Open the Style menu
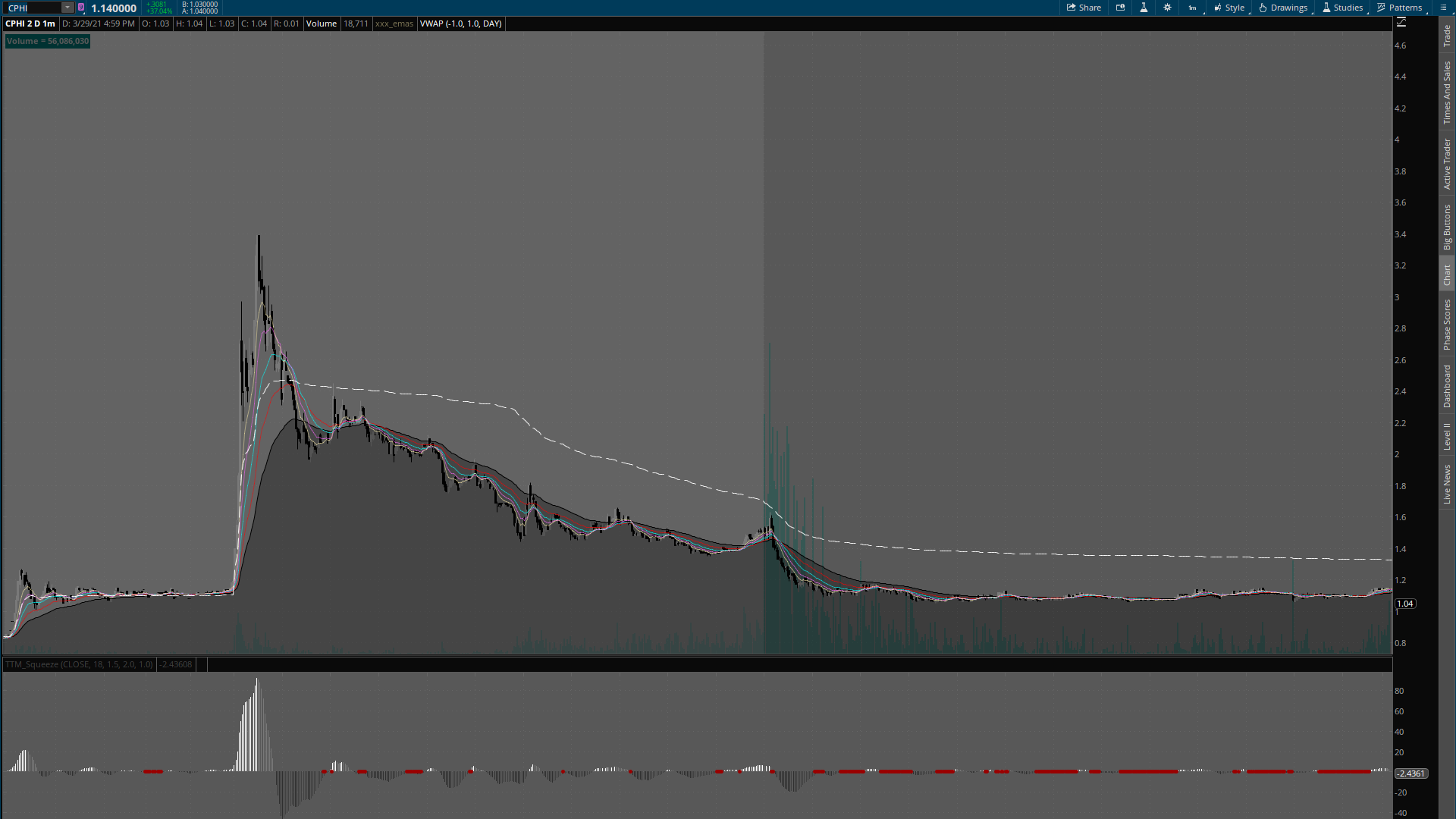1456x819 pixels. 1229,8
